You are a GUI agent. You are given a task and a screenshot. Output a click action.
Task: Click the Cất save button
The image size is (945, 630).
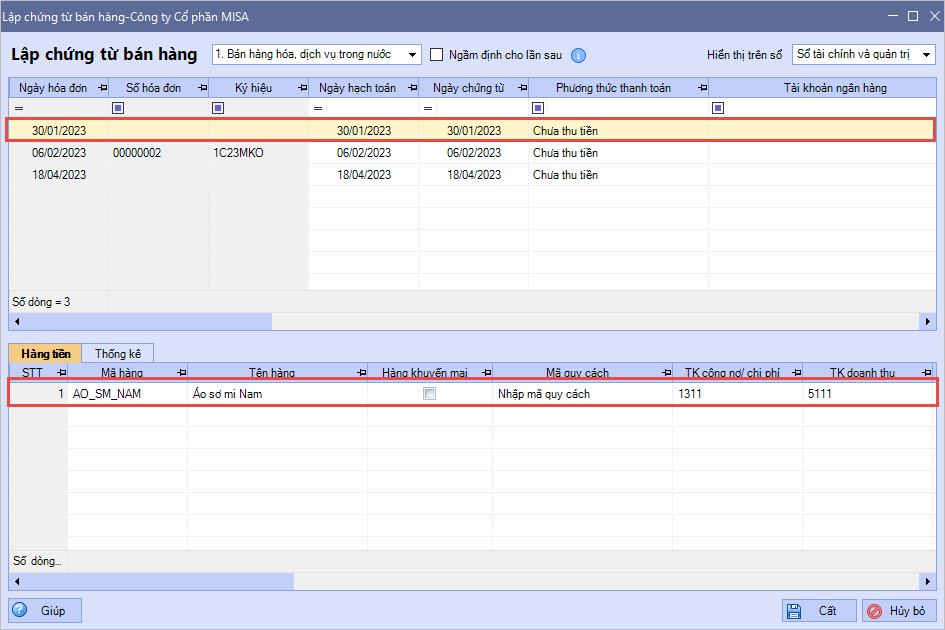click(819, 611)
